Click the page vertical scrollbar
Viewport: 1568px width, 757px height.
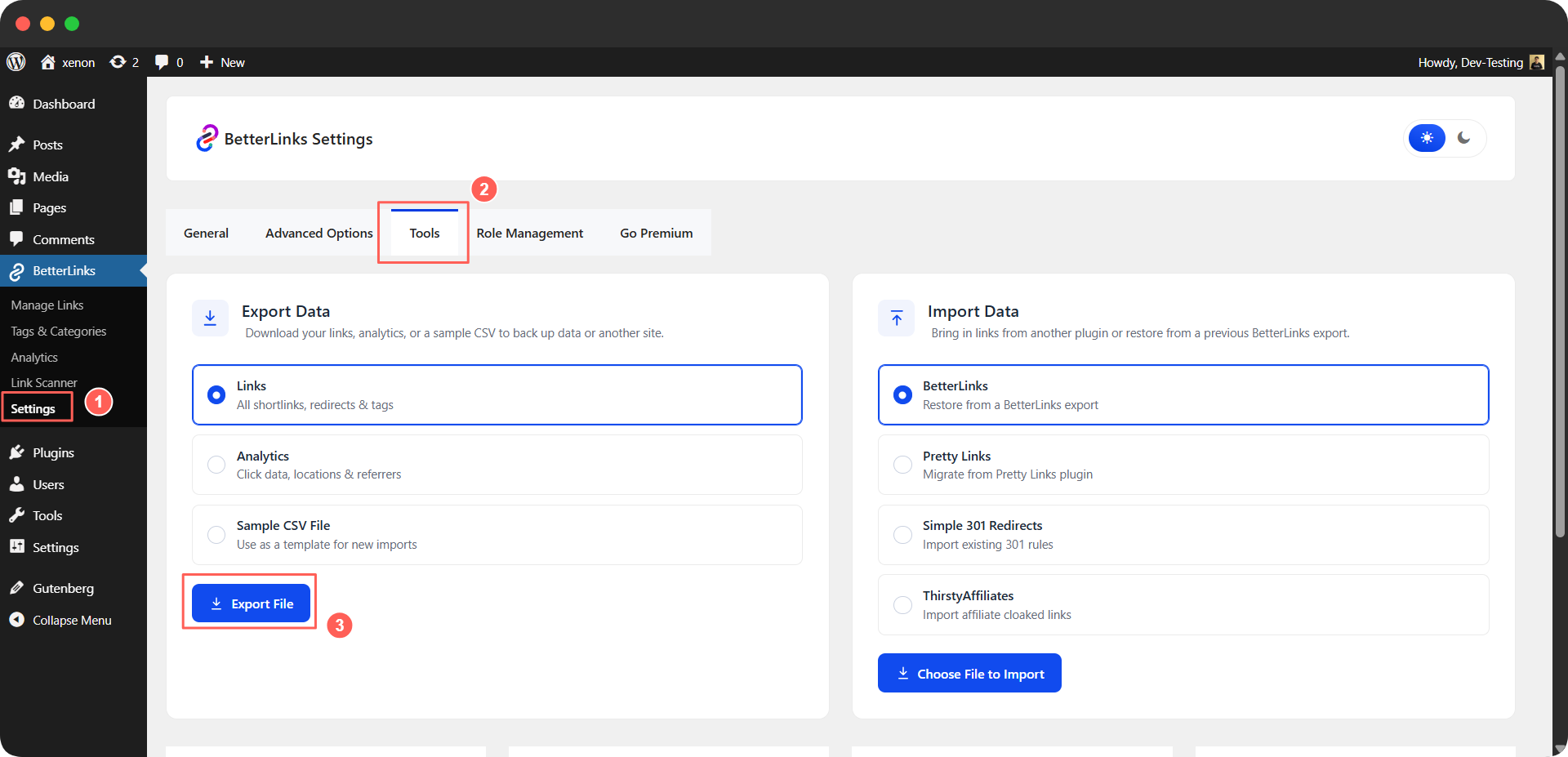(x=1560, y=302)
